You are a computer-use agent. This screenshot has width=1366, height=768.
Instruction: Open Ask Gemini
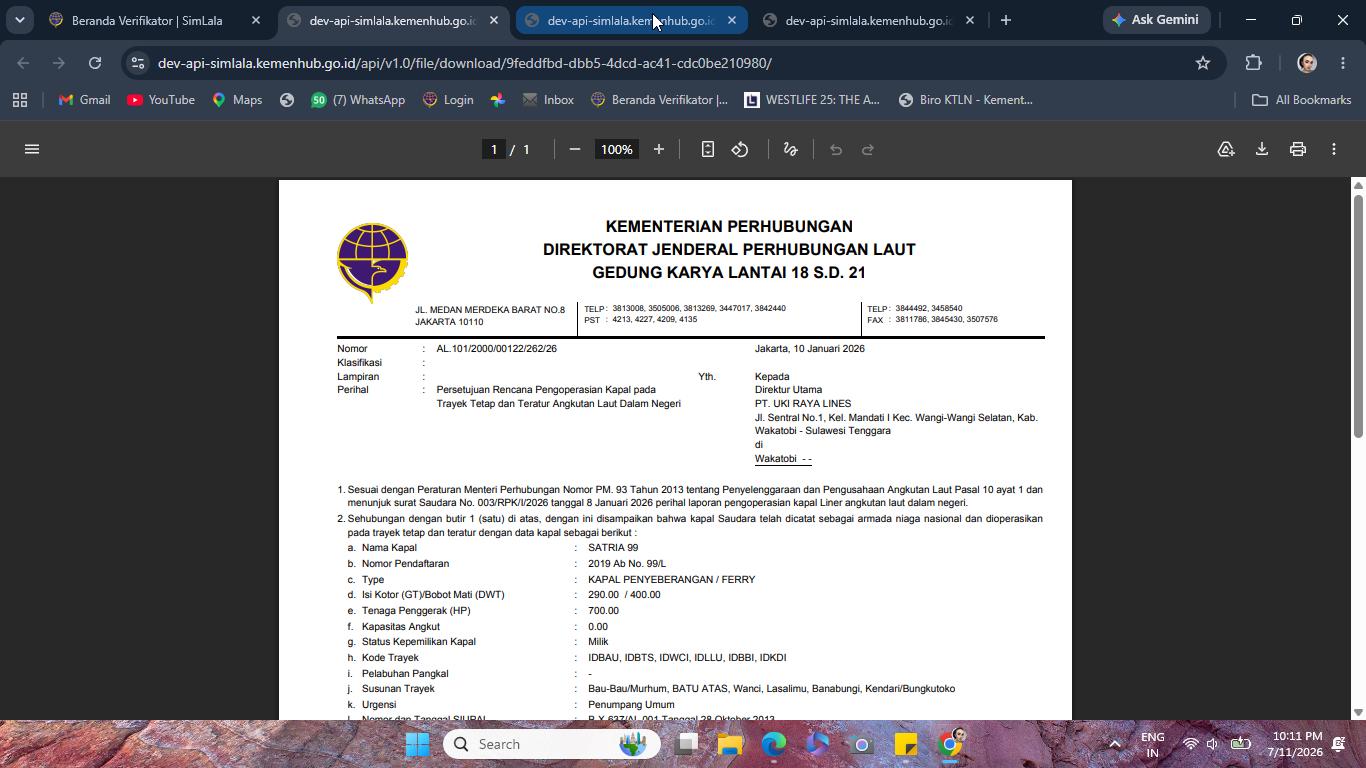(1158, 20)
